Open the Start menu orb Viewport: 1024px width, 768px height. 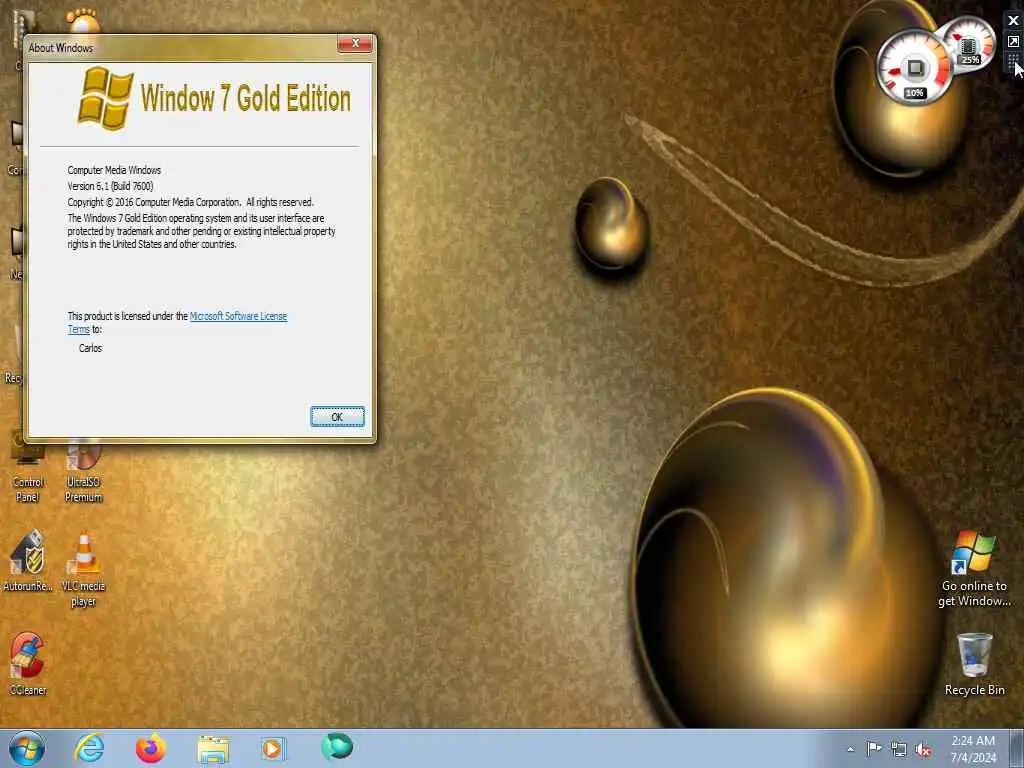pos(27,748)
